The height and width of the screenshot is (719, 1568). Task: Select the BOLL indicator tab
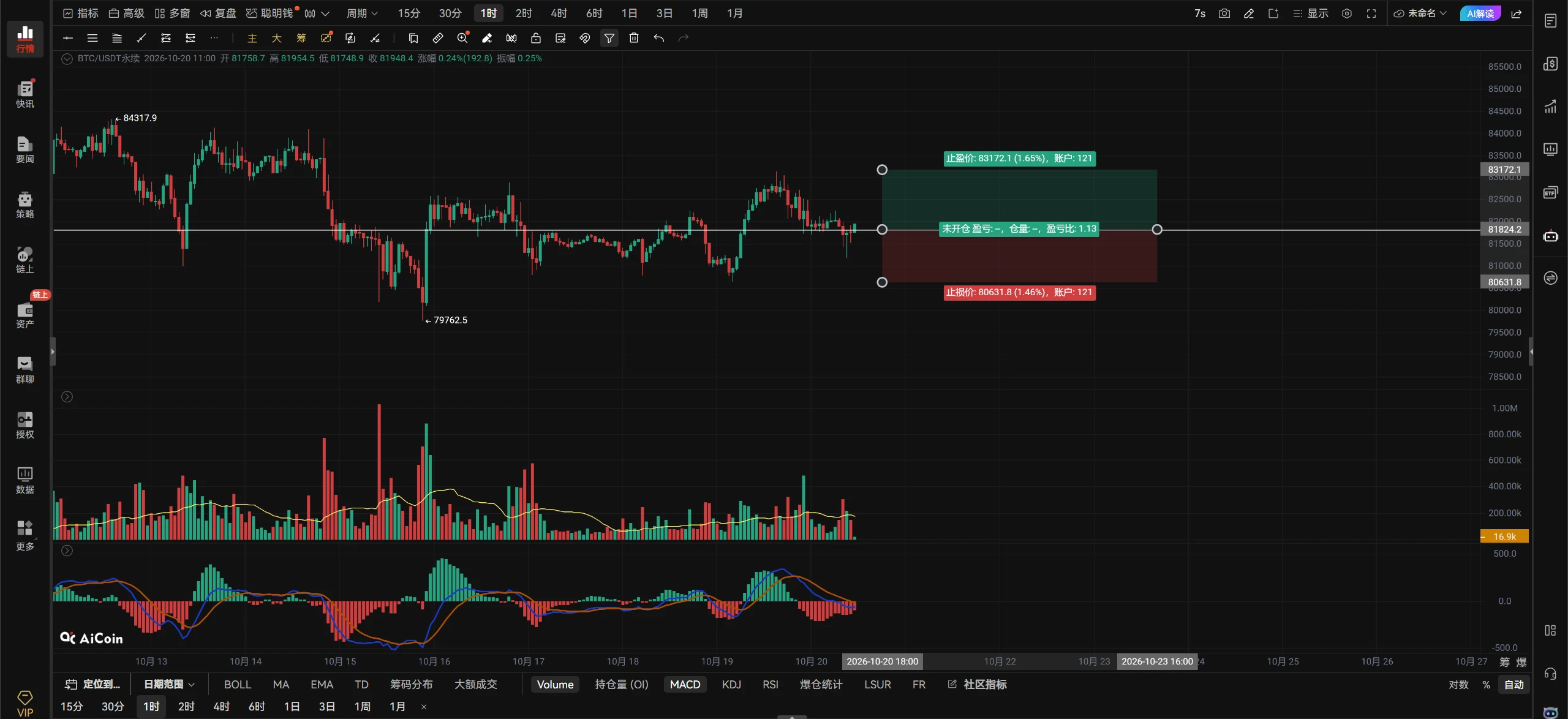click(x=238, y=684)
